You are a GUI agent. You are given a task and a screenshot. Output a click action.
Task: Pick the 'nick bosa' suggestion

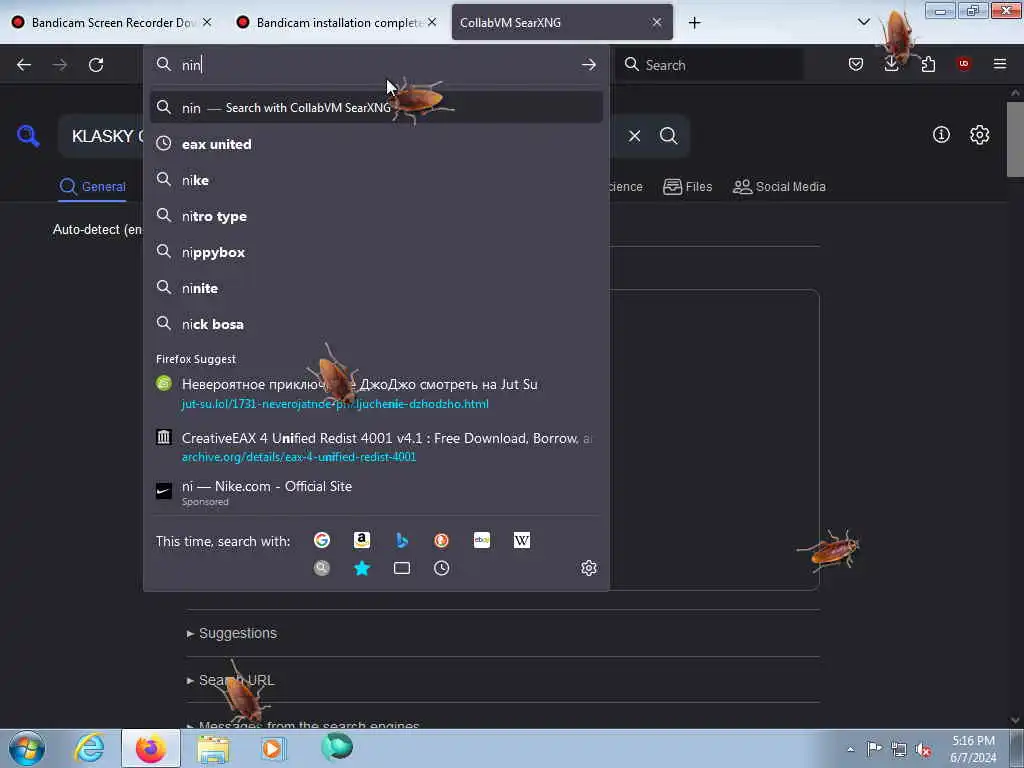tap(376, 324)
